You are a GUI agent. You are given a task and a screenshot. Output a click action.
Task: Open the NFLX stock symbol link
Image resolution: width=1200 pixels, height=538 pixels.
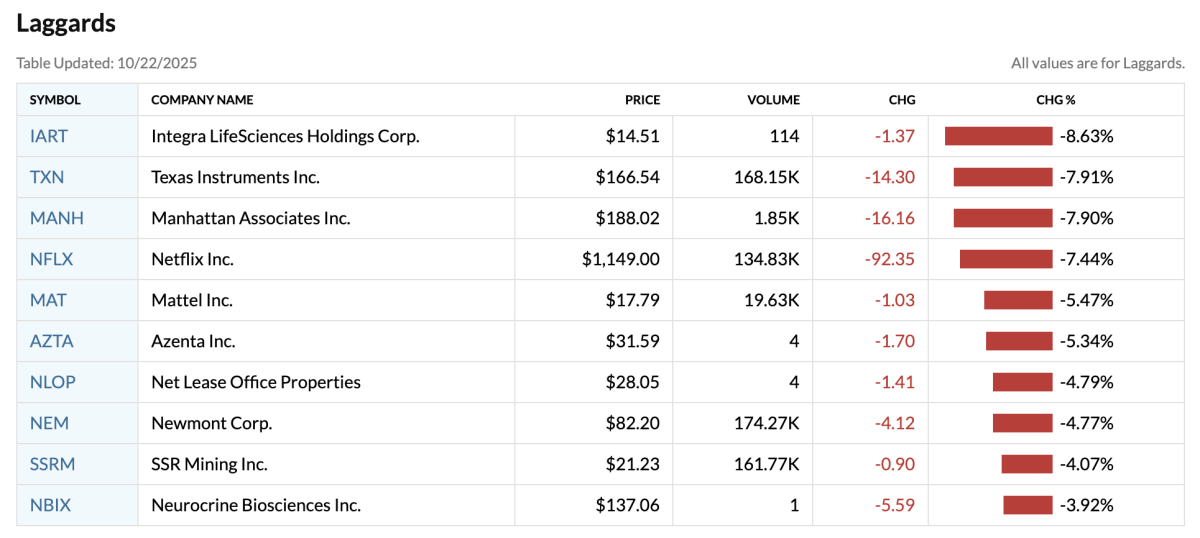pos(52,259)
